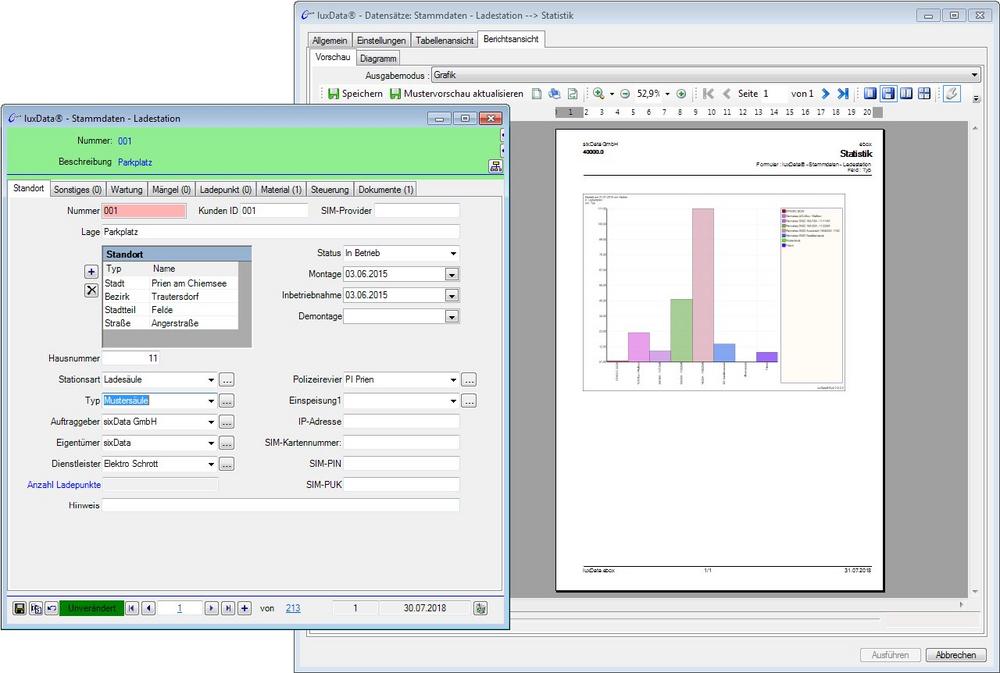The height and width of the screenshot is (673, 1000).
Task: Click the undo arrow icon in bottom bar
Action: coord(51,608)
